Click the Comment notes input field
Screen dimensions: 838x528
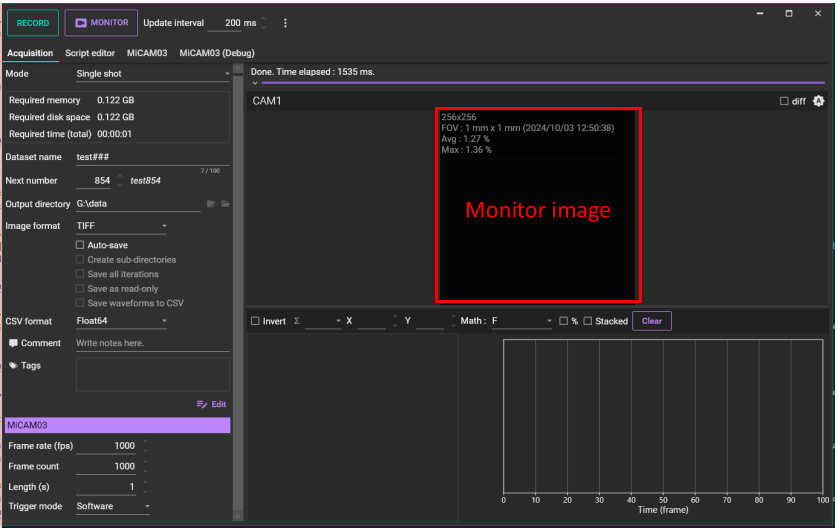[153, 343]
